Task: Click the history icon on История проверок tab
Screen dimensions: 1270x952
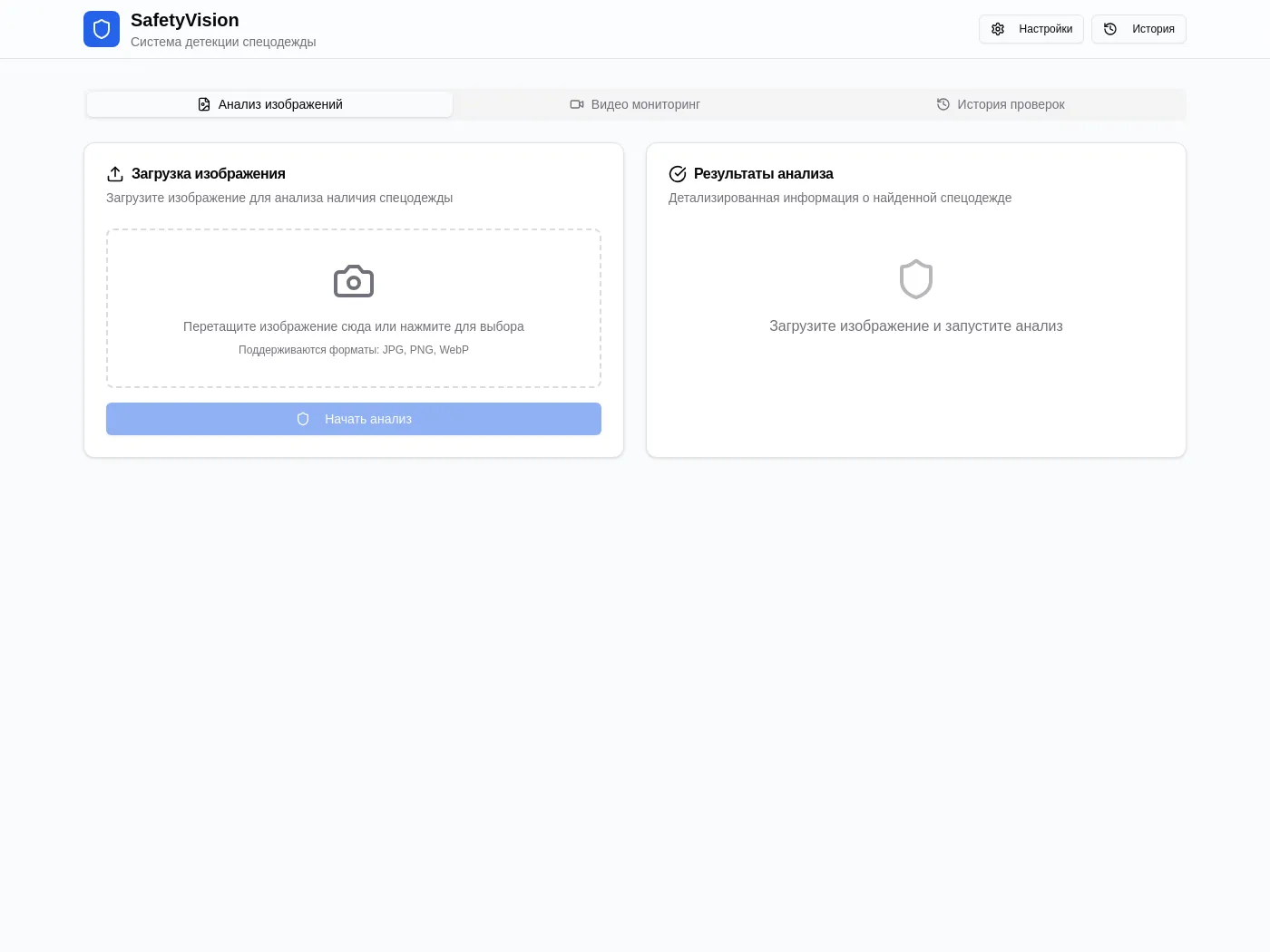Action: pyautogui.click(x=943, y=104)
